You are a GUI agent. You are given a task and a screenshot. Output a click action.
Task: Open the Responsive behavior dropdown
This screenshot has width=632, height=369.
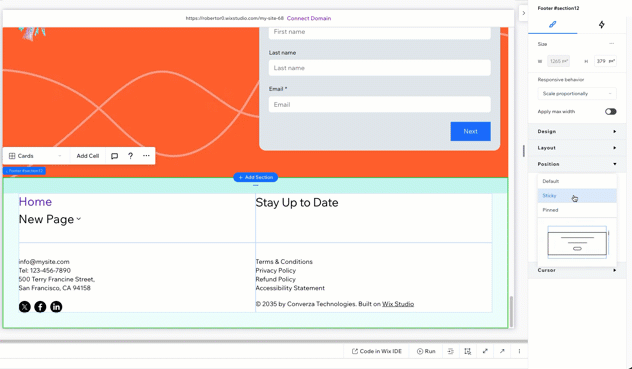coord(577,94)
